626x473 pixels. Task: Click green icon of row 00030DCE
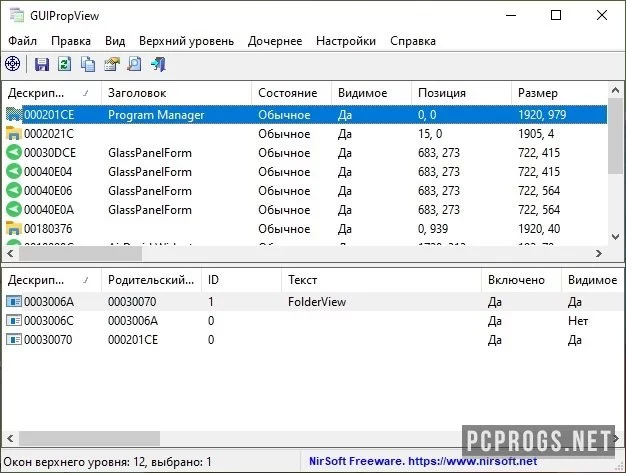(x=14, y=152)
